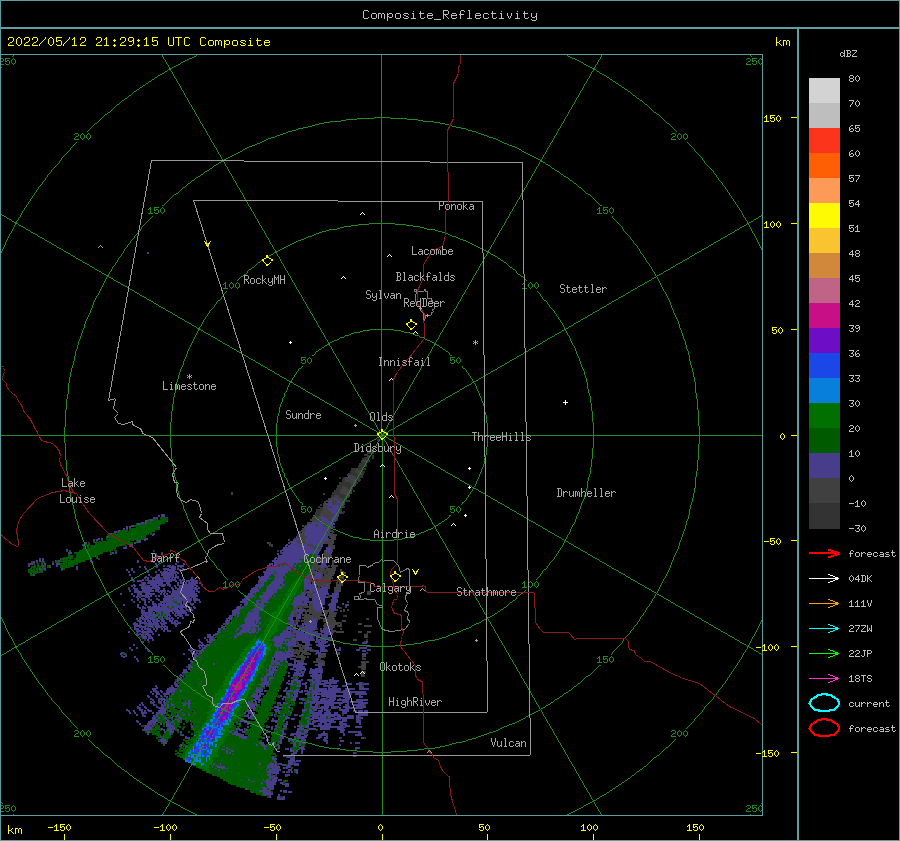Click the Cochrane label
This screenshot has height=841, width=900.
[x=327, y=559]
